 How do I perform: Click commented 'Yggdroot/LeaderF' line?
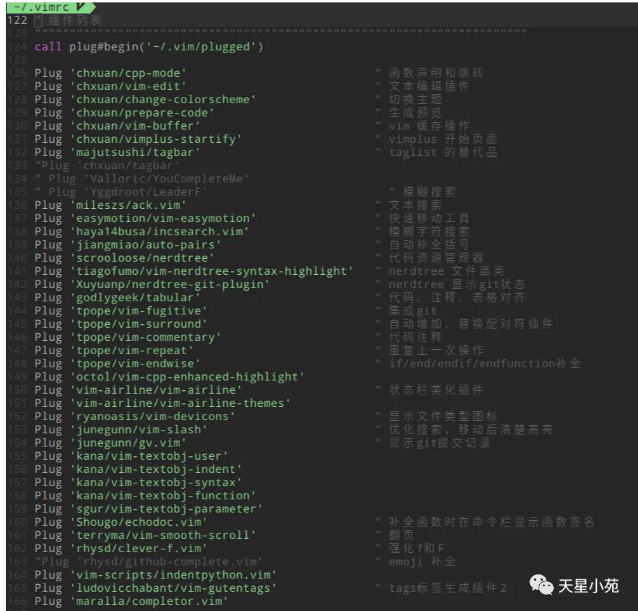coord(121,192)
